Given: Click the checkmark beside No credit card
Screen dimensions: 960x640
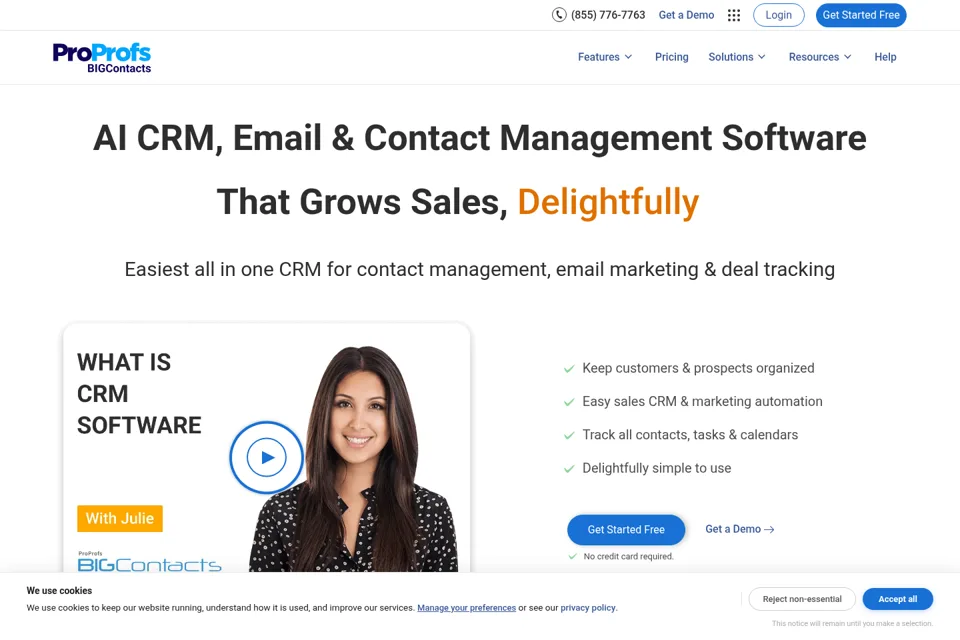Looking at the screenshot, I should coord(572,557).
